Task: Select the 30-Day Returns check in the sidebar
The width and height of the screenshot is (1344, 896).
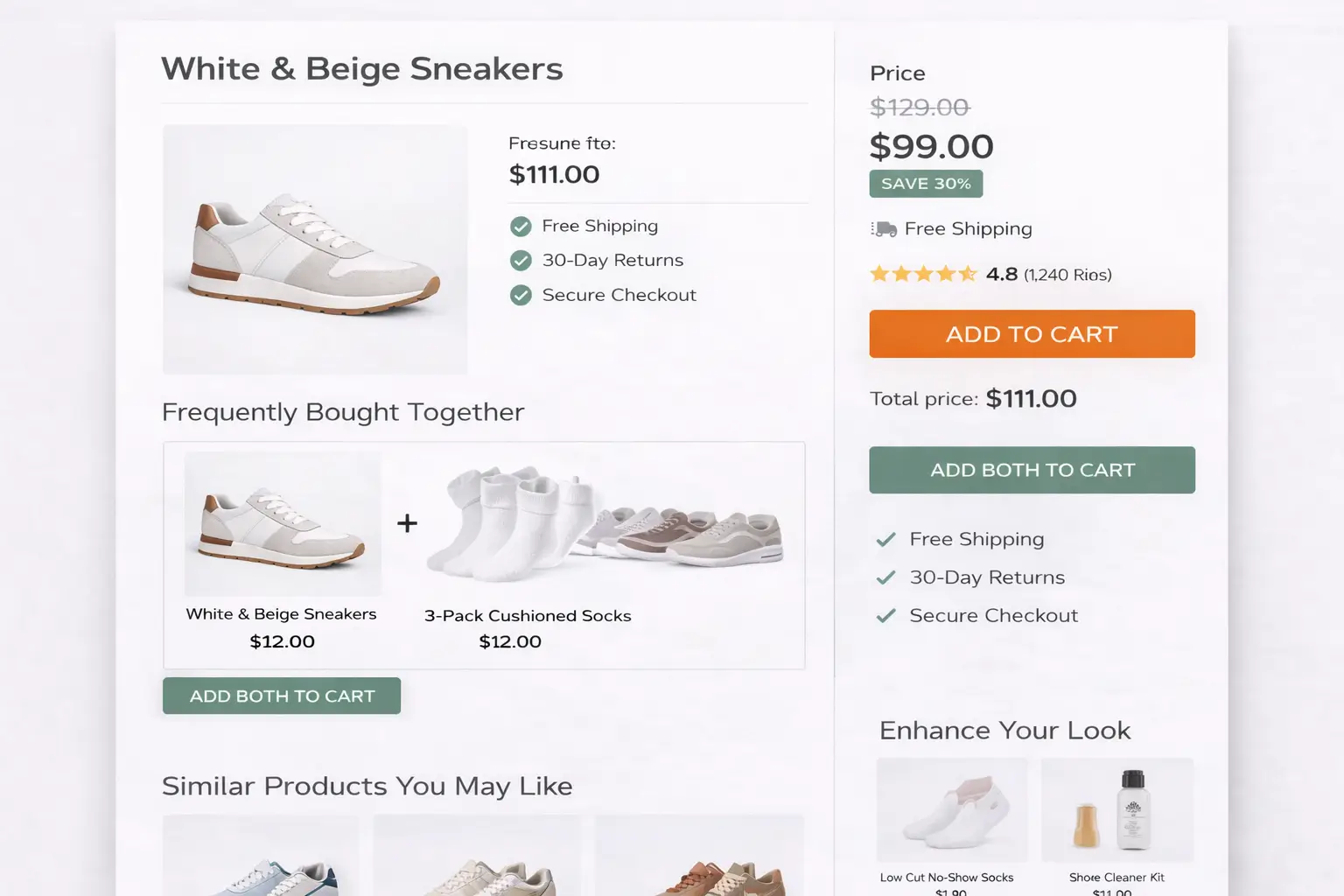Action: coord(886,577)
